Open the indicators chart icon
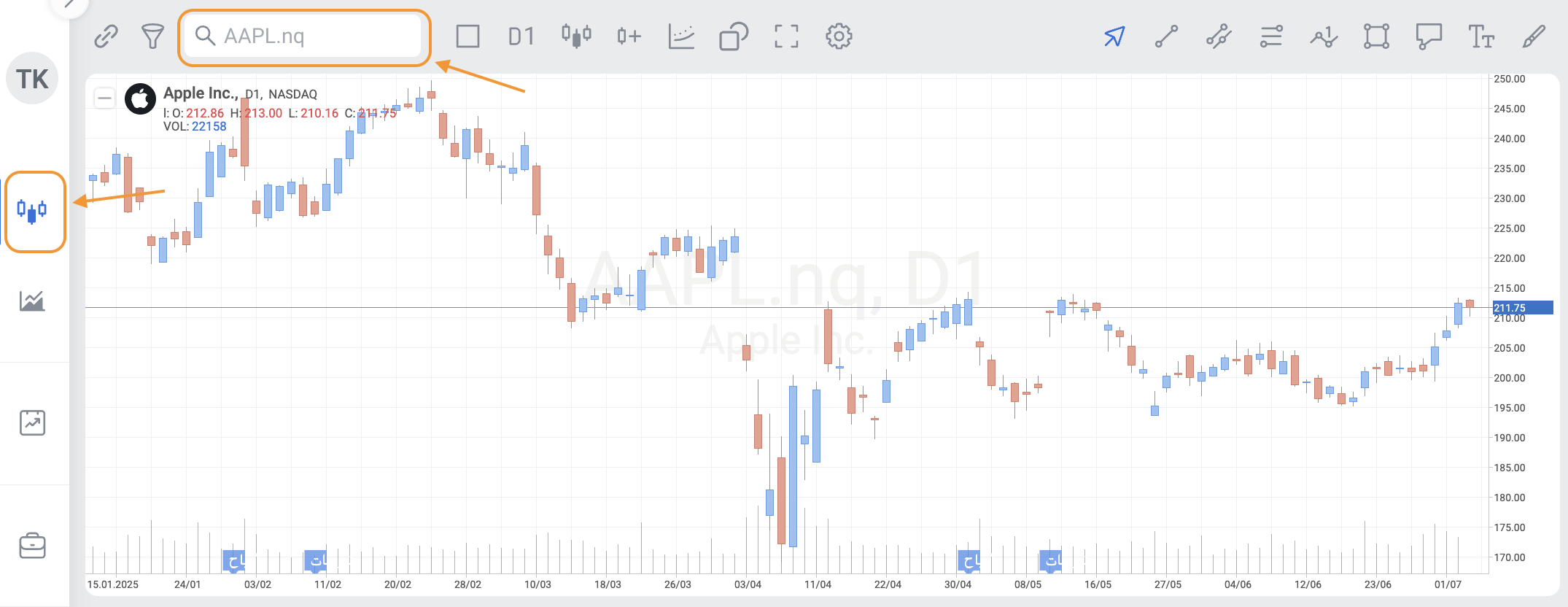 pyautogui.click(x=681, y=36)
